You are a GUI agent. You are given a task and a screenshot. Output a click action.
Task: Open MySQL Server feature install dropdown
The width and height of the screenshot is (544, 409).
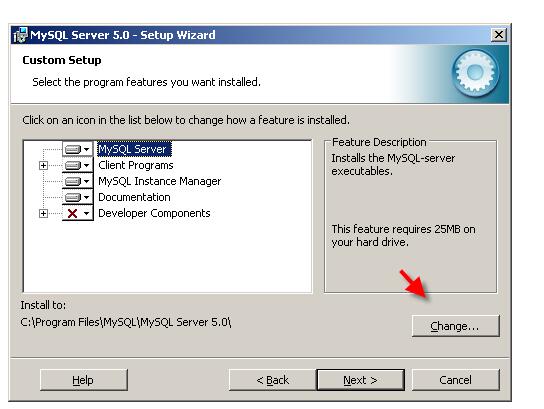[x=78, y=149]
